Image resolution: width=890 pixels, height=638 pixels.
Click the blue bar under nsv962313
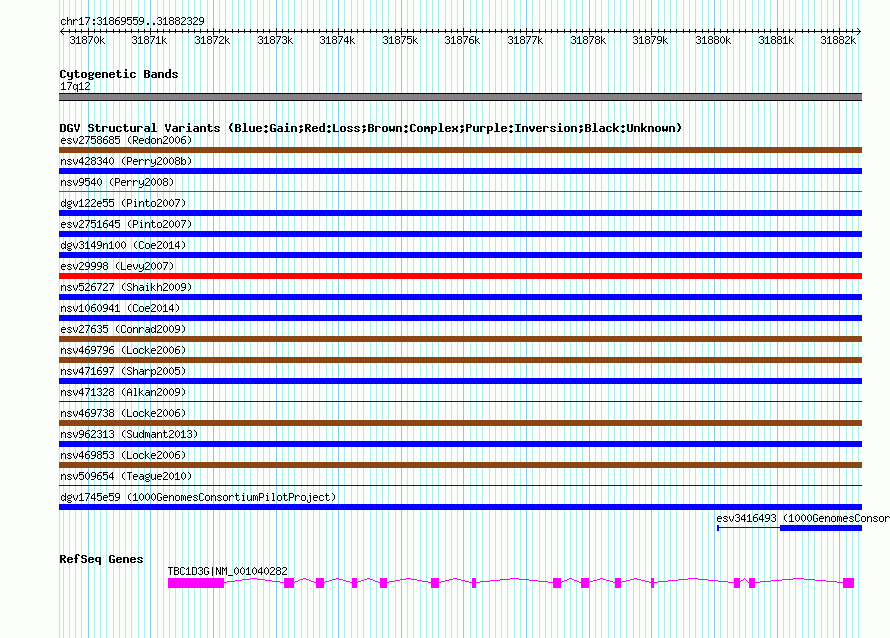460,444
